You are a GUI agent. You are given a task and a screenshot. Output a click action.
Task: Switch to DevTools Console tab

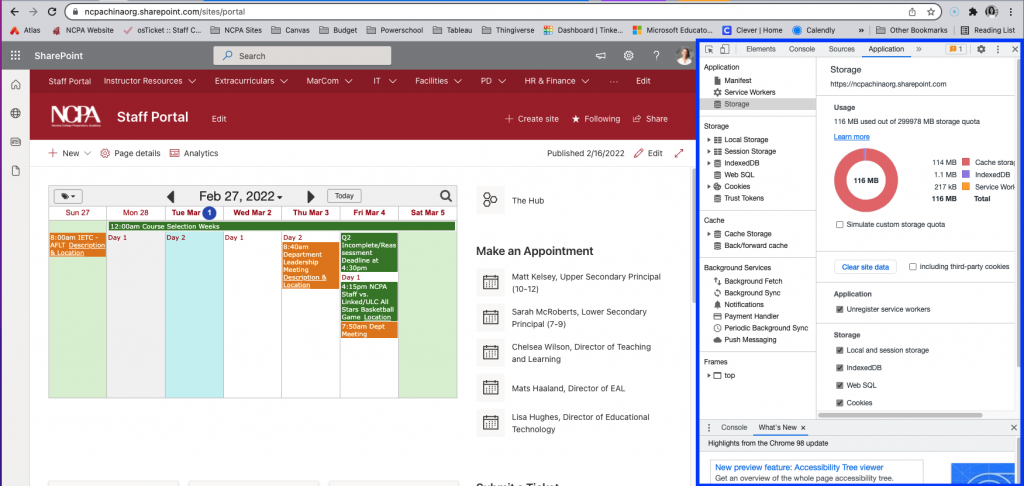pos(801,48)
